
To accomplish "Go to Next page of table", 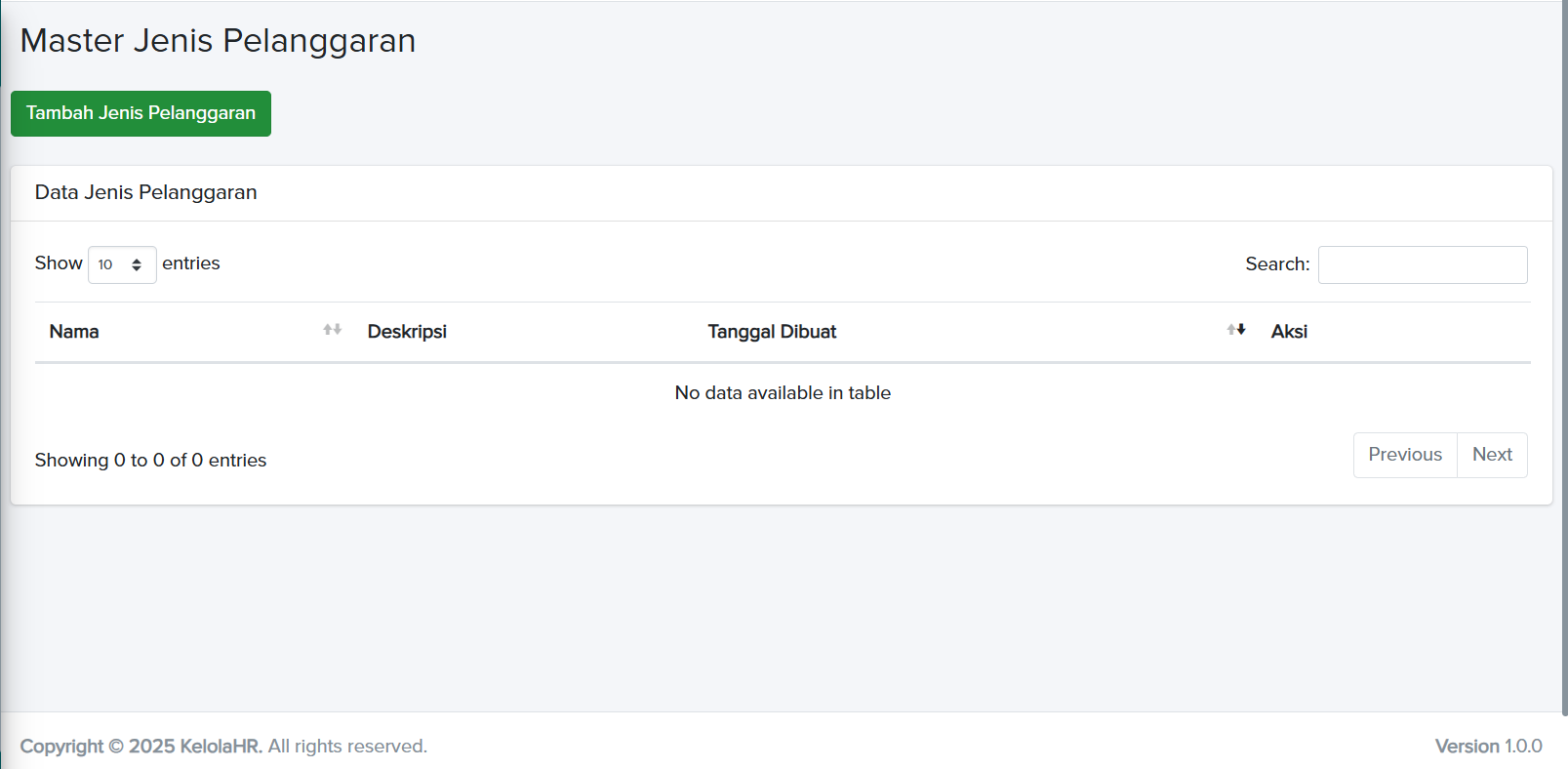I will 1492,455.
